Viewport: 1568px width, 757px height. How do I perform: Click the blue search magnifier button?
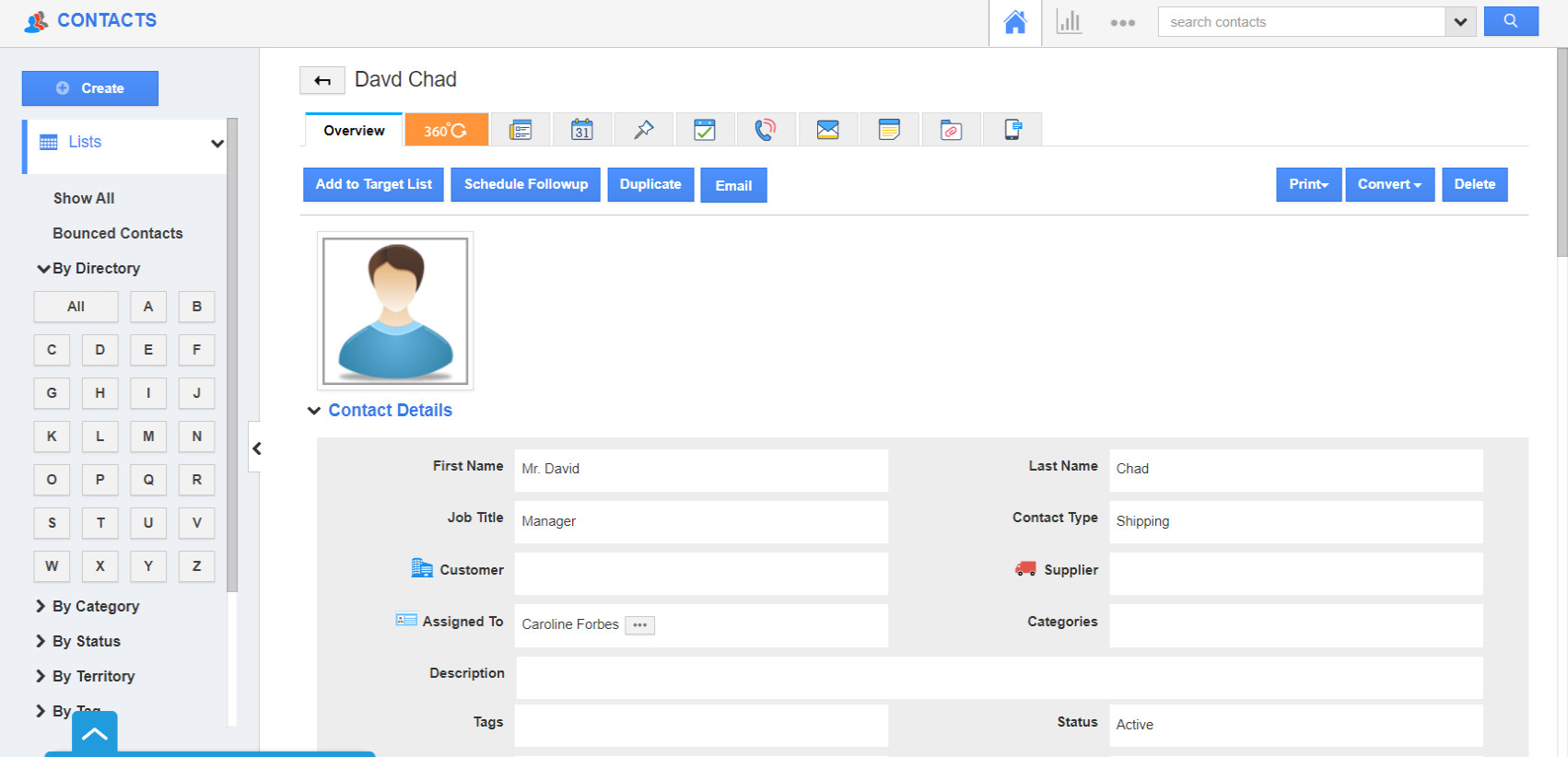pos(1510,21)
